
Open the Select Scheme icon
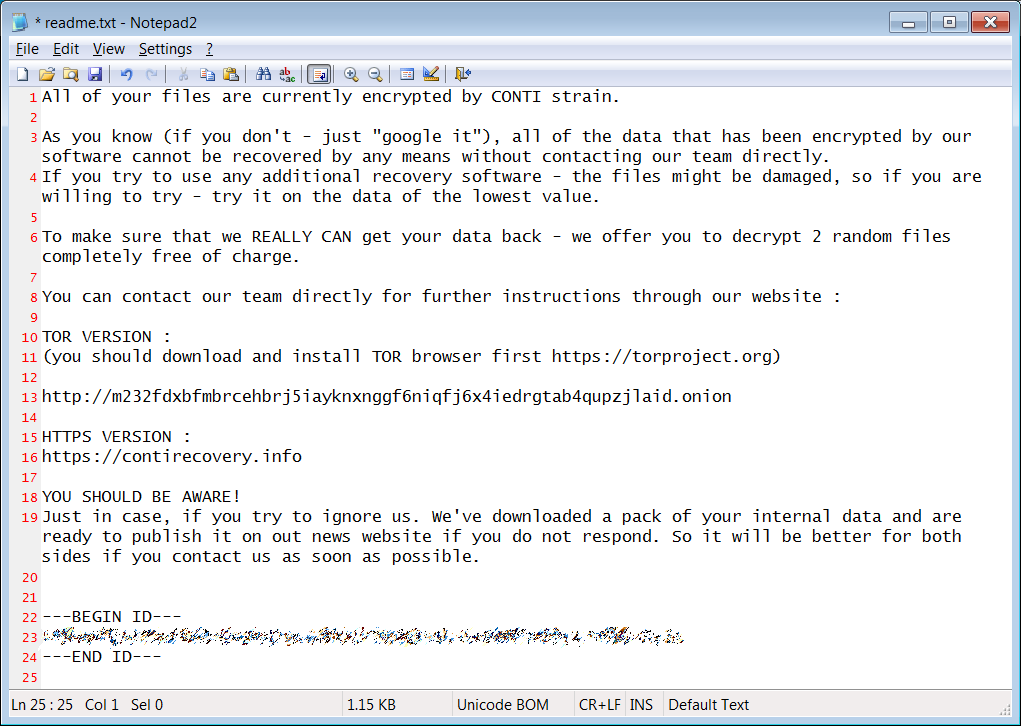click(407, 74)
